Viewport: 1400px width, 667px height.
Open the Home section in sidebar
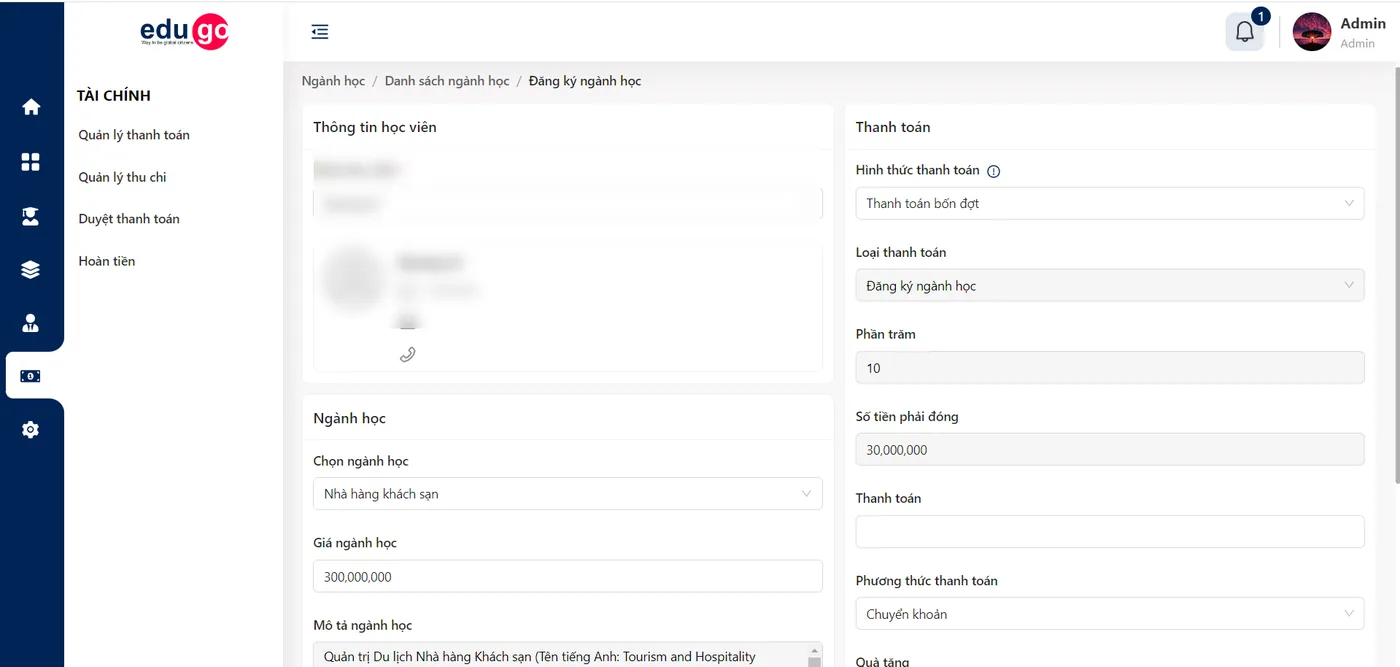(31, 107)
